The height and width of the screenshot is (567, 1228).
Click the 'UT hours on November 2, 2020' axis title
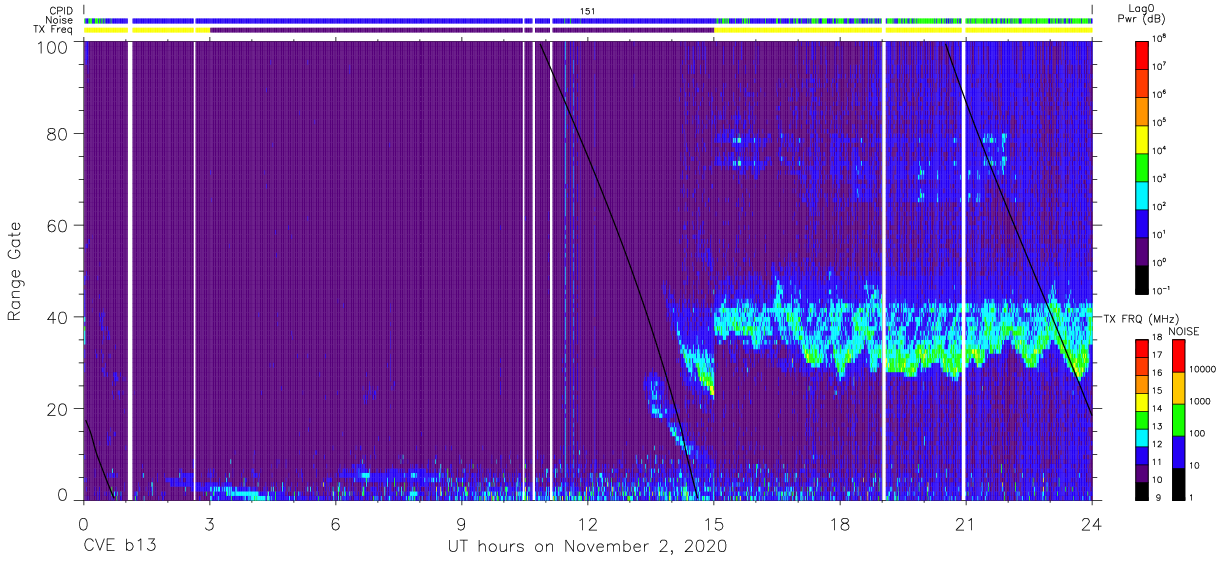click(x=587, y=547)
